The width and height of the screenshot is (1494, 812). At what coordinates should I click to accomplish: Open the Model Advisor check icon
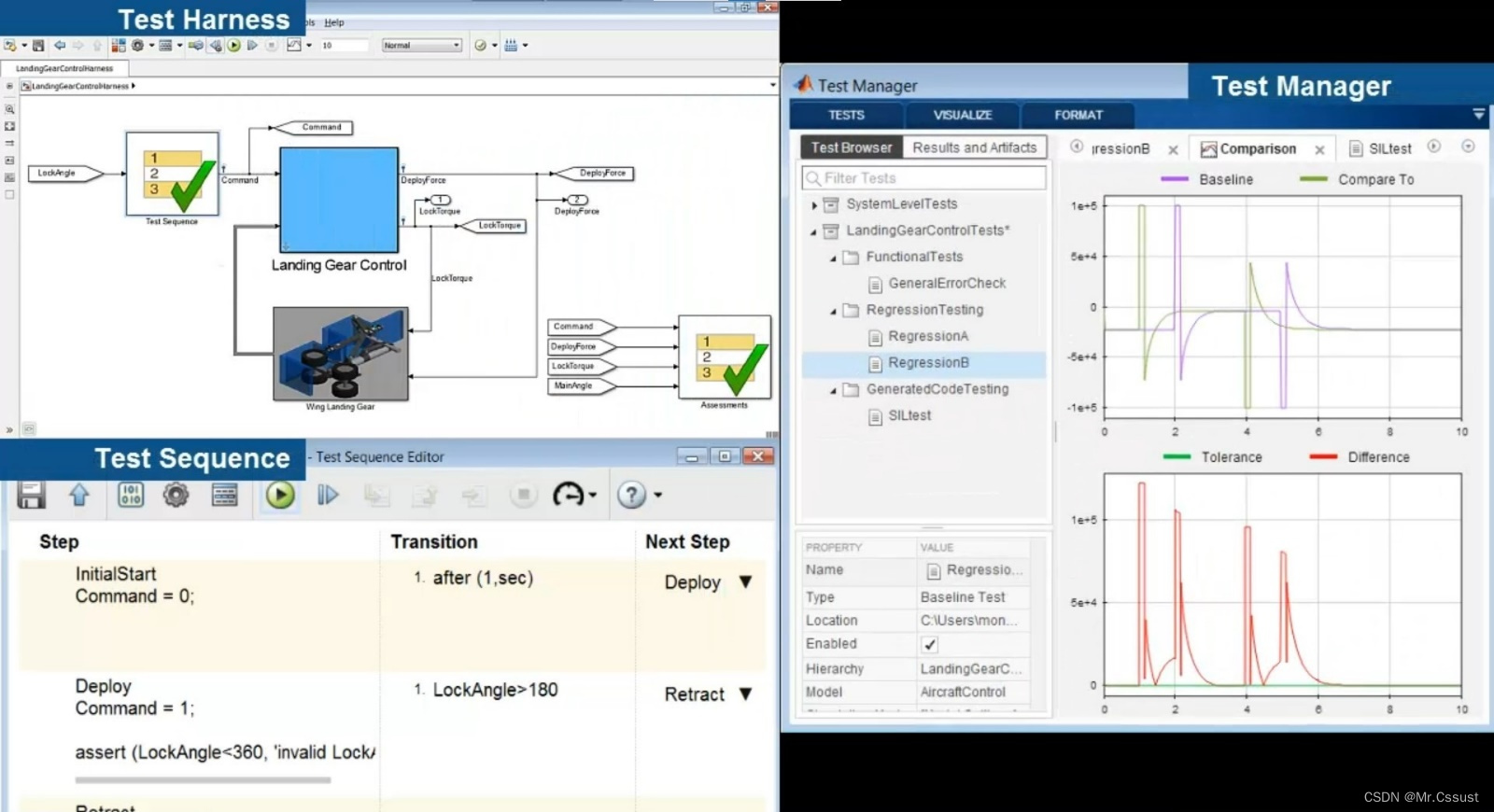pos(480,45)
